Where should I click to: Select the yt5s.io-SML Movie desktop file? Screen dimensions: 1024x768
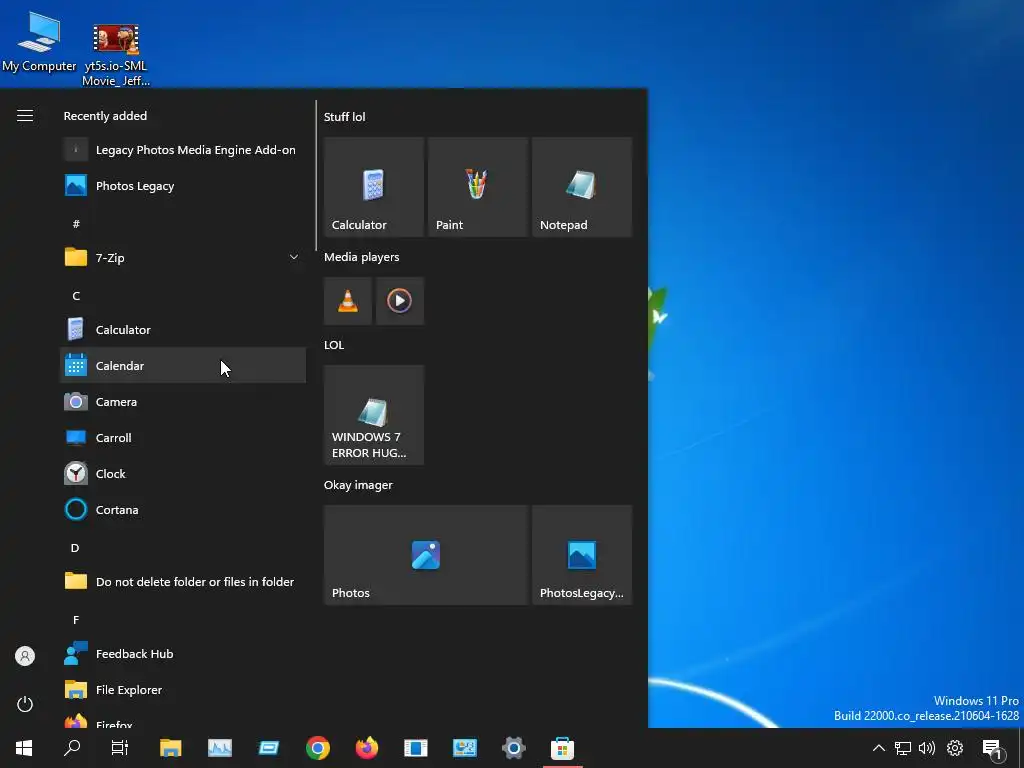(116, 55)
